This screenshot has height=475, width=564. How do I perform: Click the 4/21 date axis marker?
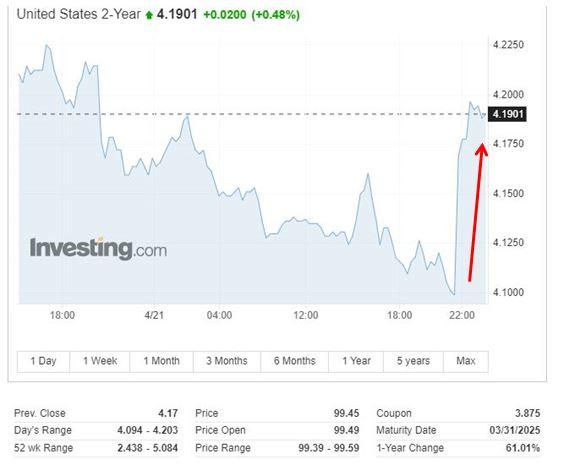(154, 315)
